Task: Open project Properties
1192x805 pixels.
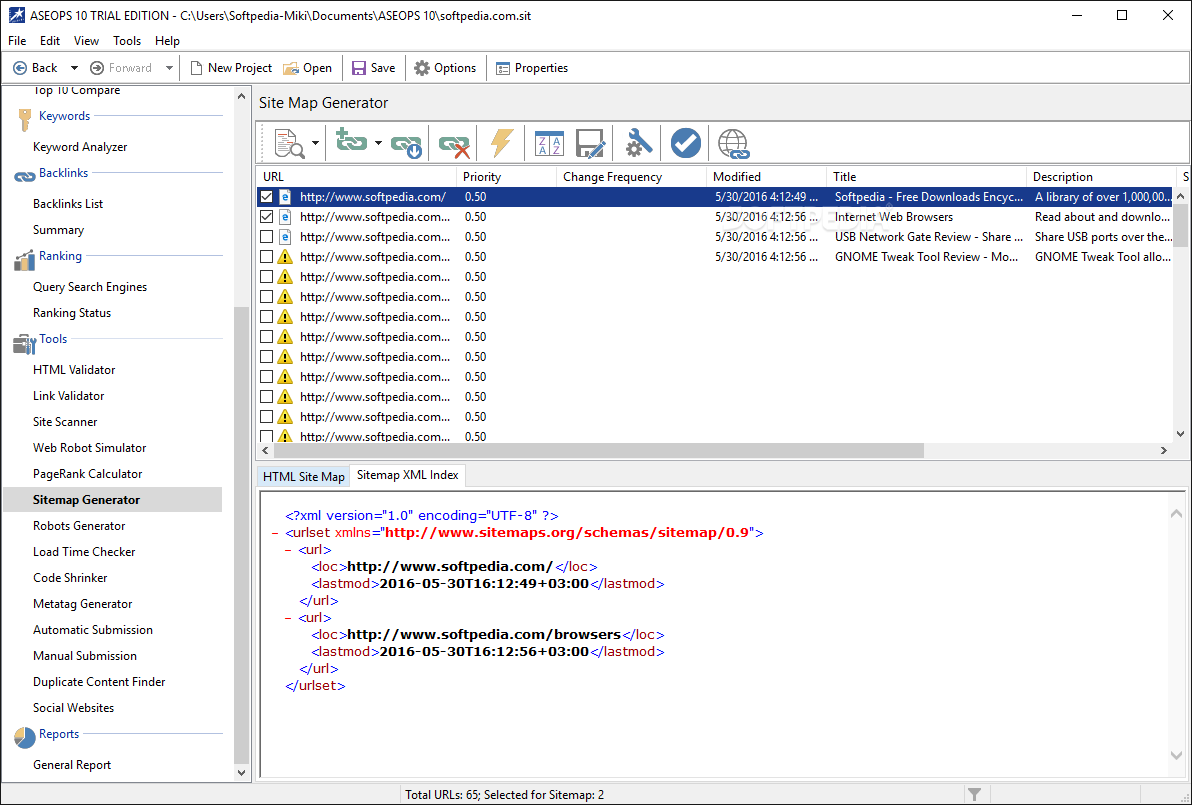Action: coord(532,68)
